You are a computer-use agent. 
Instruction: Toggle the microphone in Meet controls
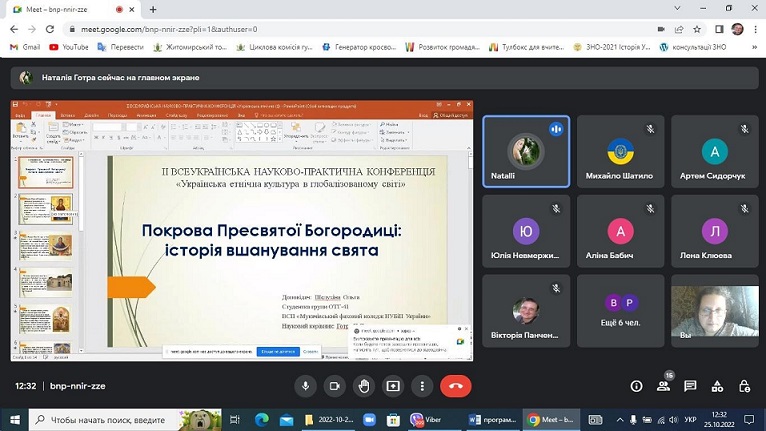click(x=305, y=386)
